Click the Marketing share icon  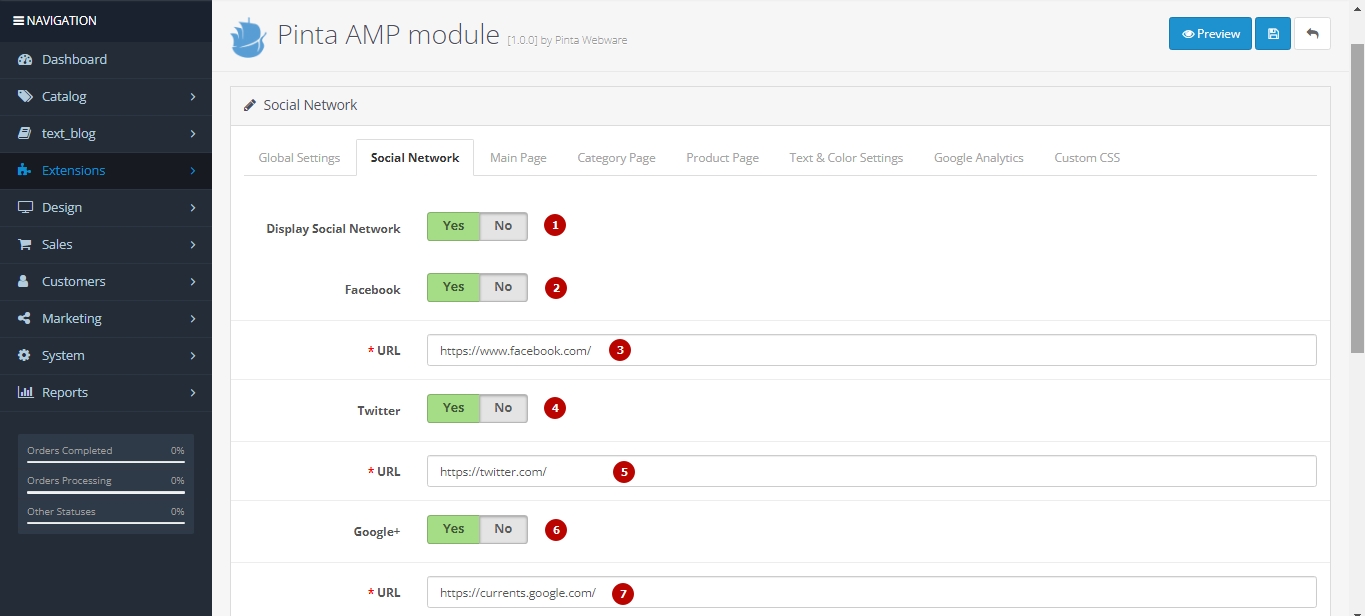[25, 319]
